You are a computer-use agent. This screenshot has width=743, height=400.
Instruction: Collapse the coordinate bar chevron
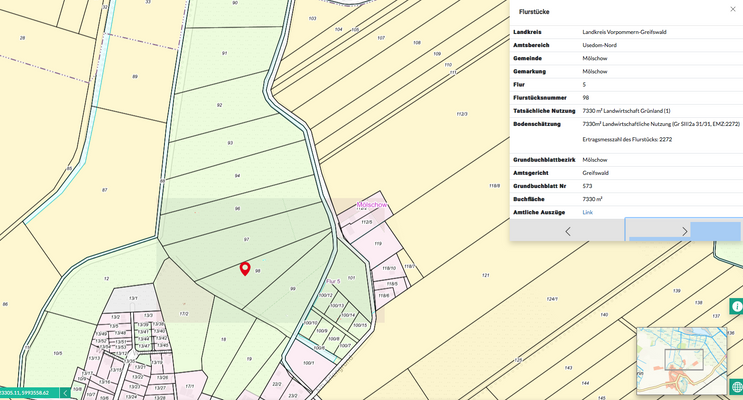(x=66, y=393)
